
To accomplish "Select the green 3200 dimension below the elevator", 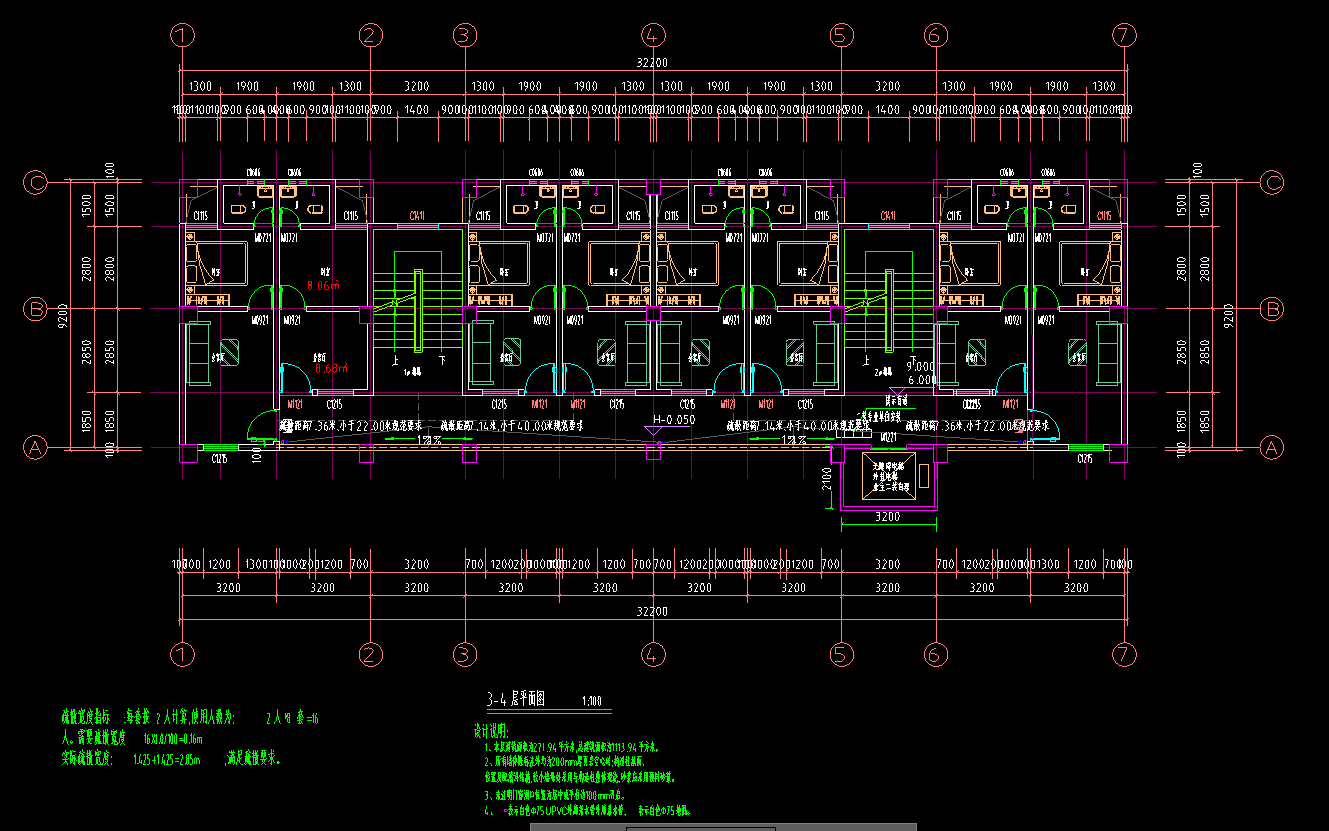I will pyautogui.click(x=888, y=517).
